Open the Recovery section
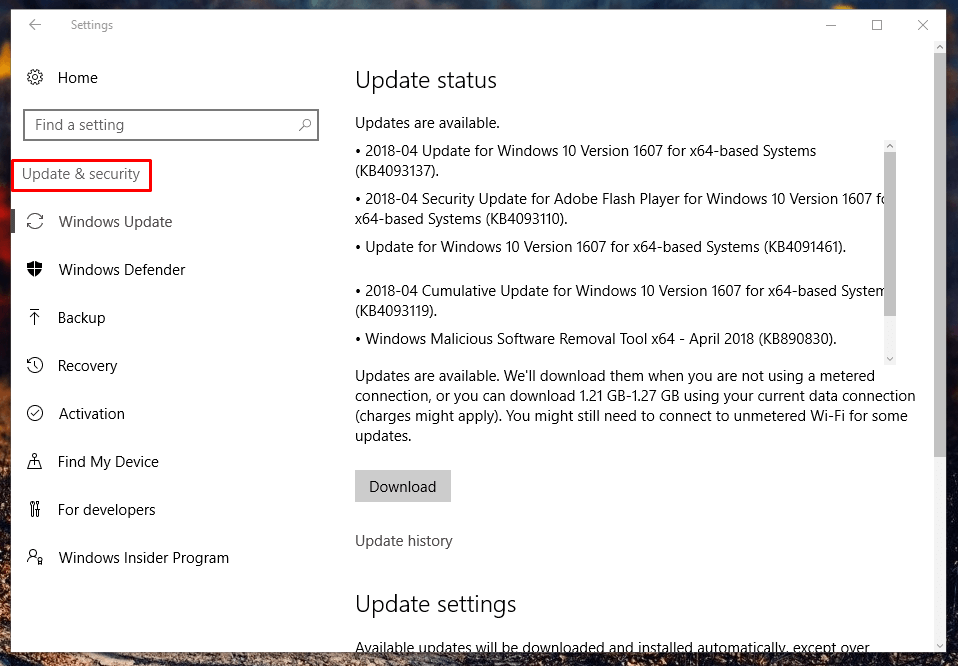Viewport: 958px width, 666px height. click(87, 366)
